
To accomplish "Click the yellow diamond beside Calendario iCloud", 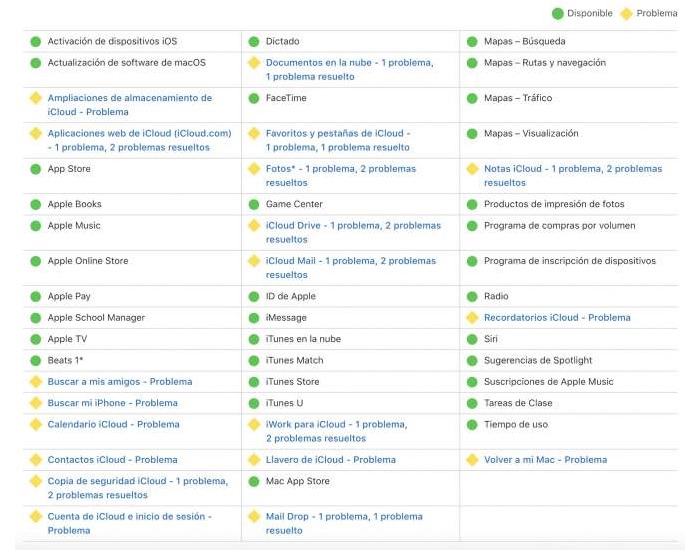I will (x=36, y=424).
